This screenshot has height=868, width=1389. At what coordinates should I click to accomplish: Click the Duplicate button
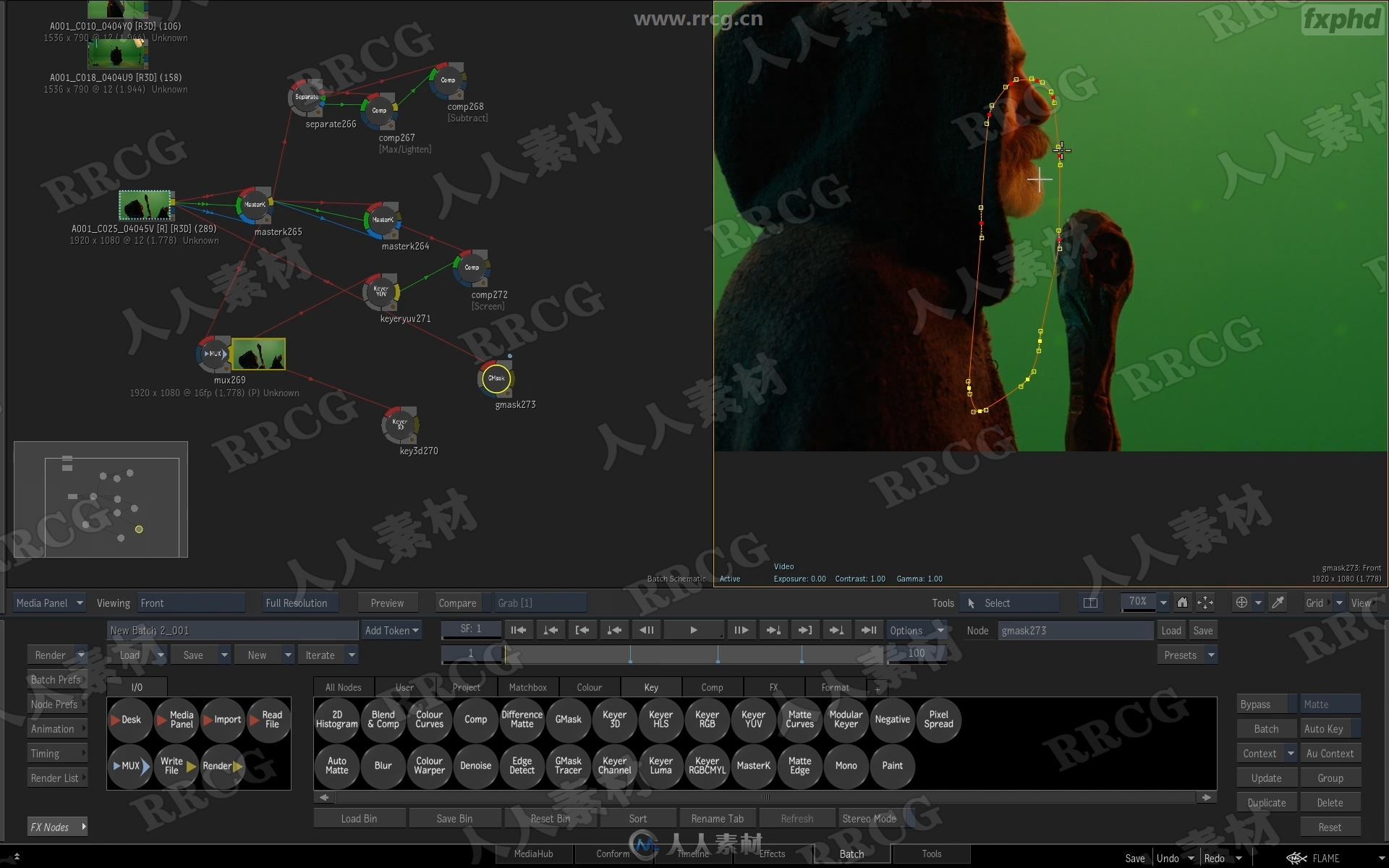click(x=1264, y=801)
